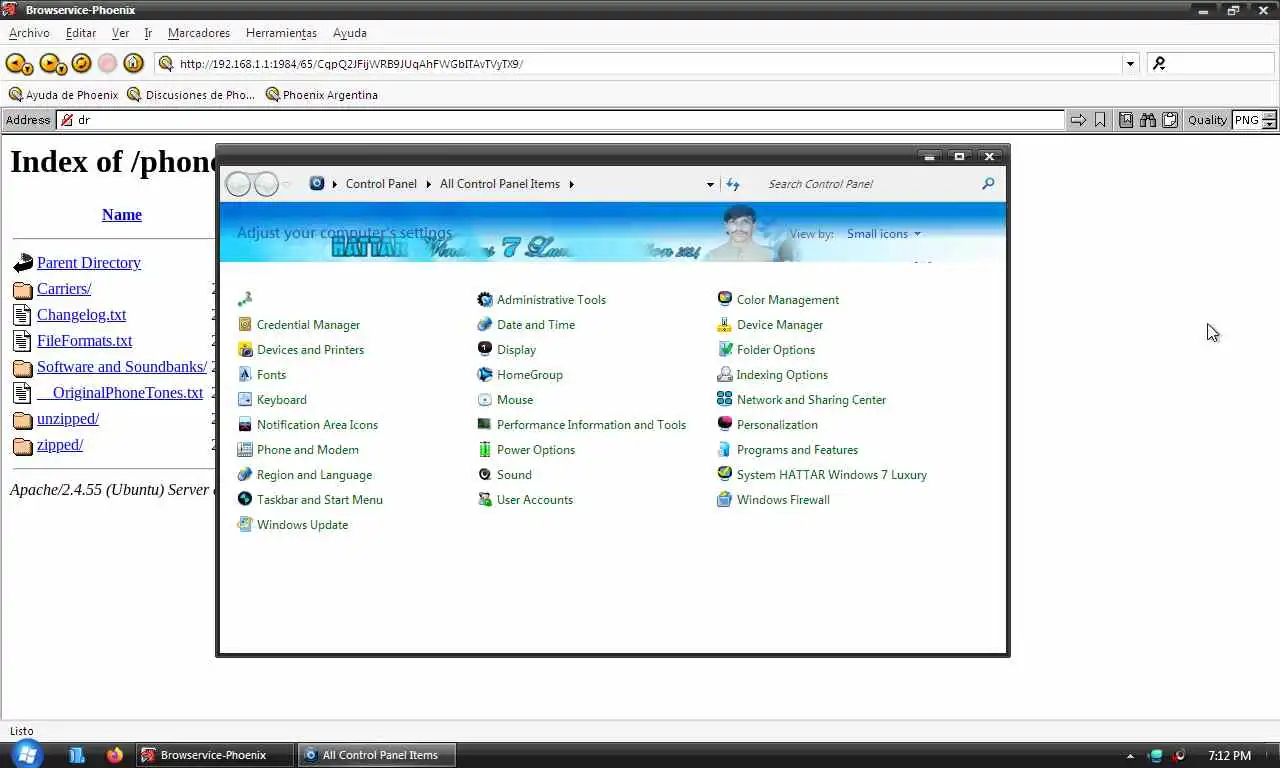Click the browser Back arrow button
Image resolution: width=1280 pixels, height=768 pixels.
(x=18, y=64)
